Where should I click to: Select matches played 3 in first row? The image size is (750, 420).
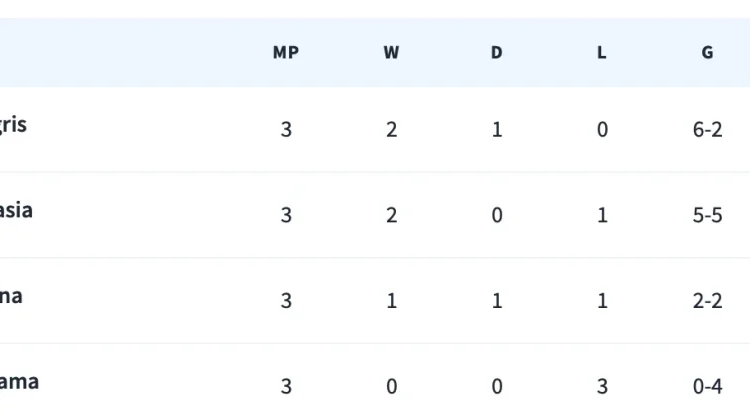click(286, 130)
